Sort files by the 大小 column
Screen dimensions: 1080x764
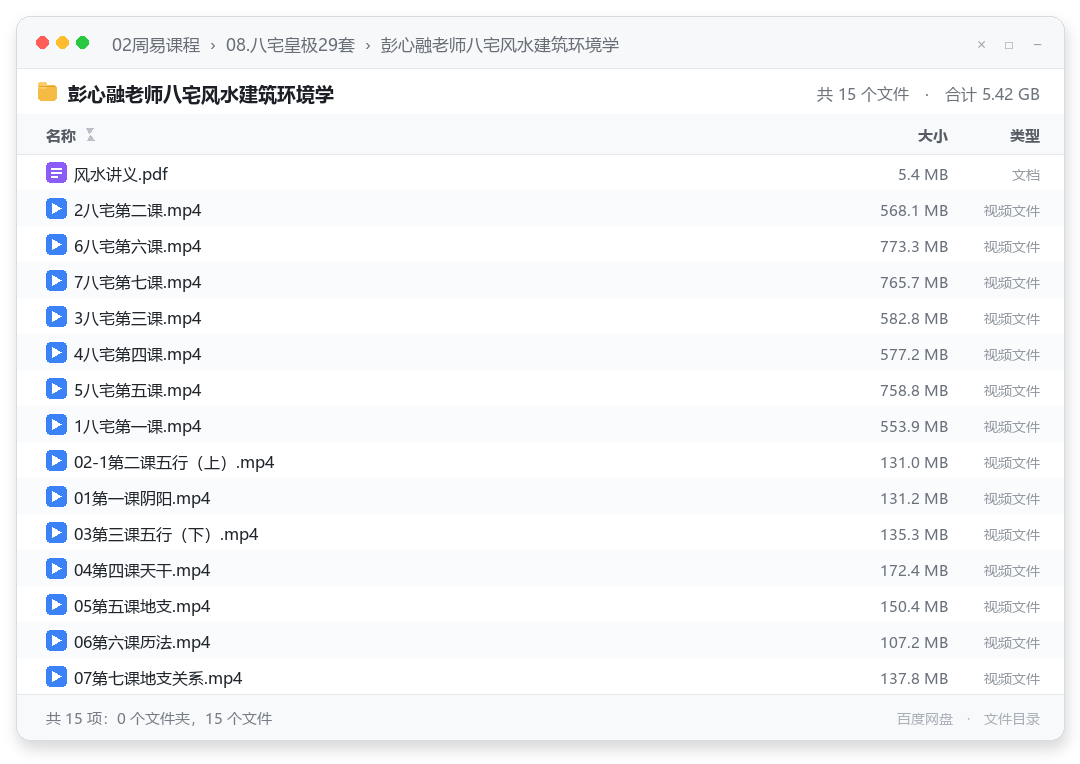point(933,136)
